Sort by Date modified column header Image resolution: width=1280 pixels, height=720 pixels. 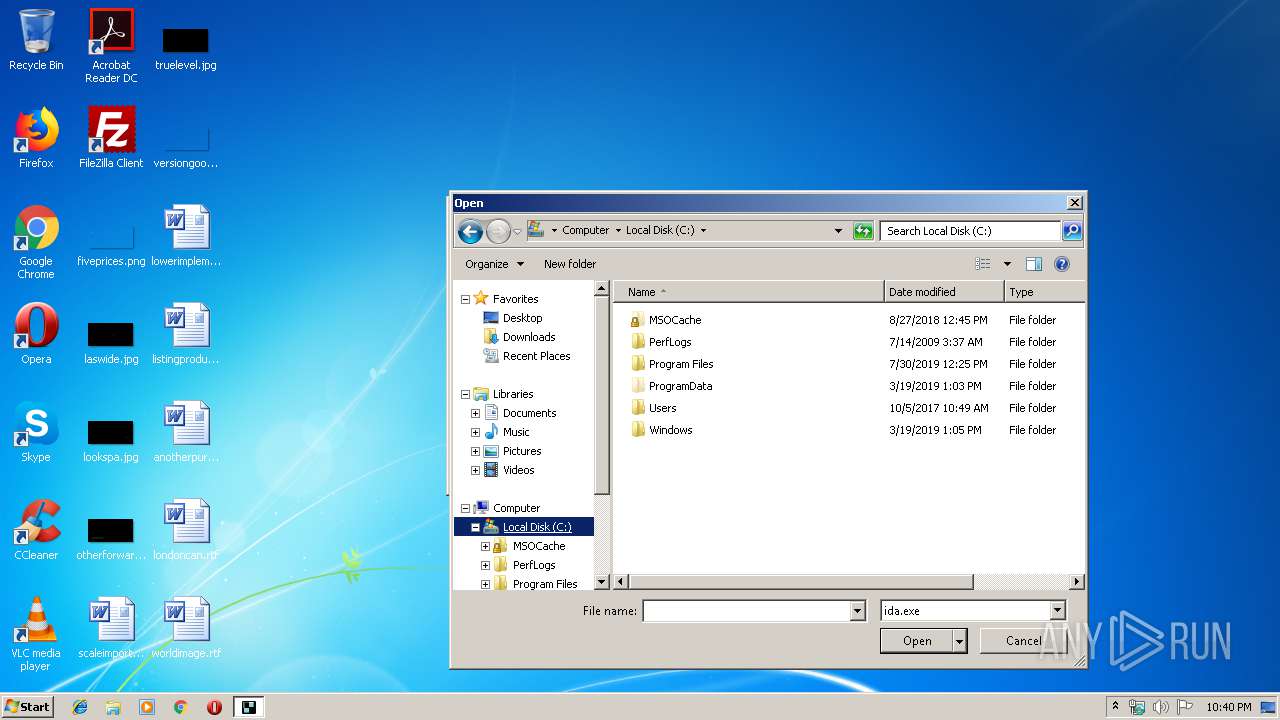pyautogui.click(x=944, y=292)
